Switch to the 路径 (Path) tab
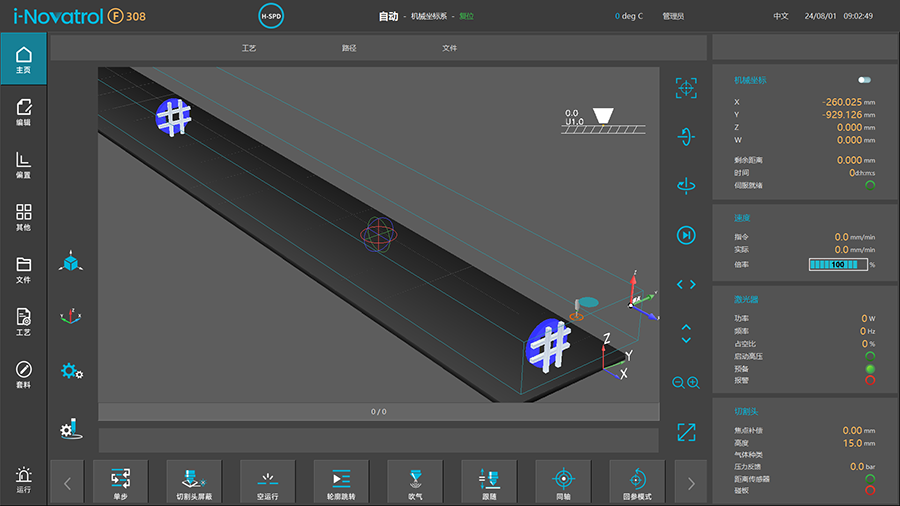900x506 pixels. click(349, 48)
